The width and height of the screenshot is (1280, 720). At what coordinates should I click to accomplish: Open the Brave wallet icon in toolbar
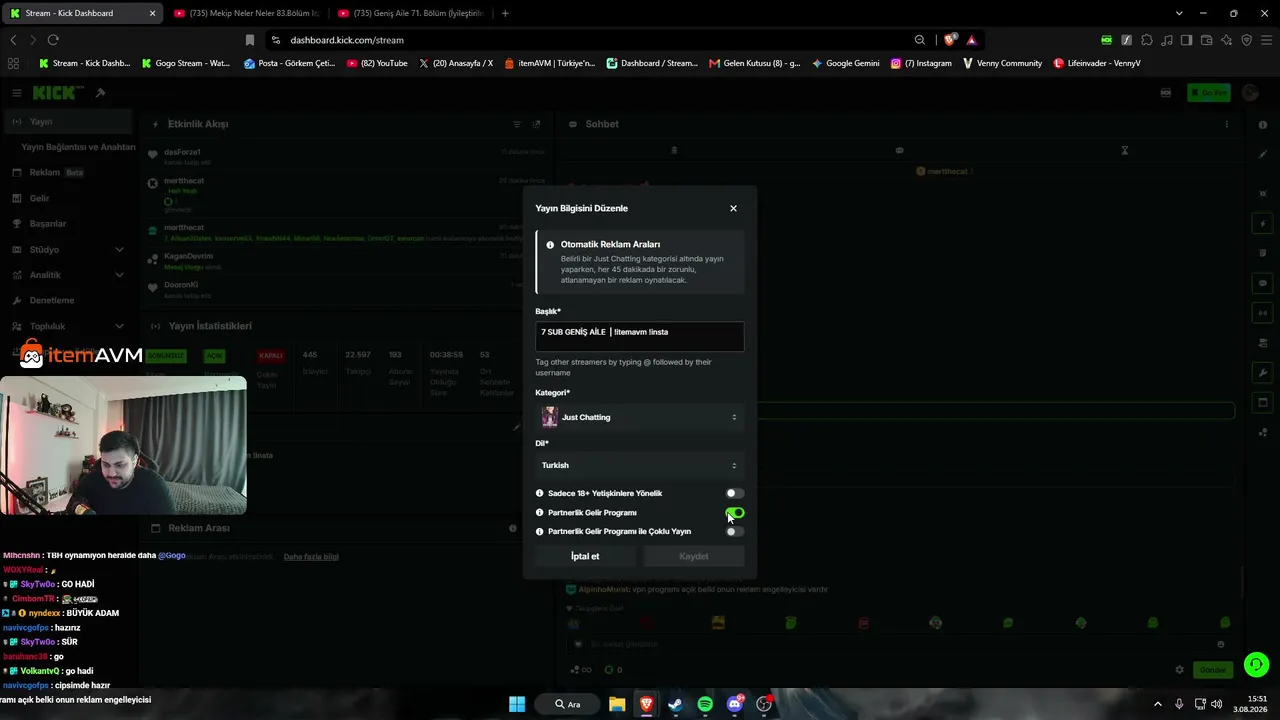(x=1207, y=40)
